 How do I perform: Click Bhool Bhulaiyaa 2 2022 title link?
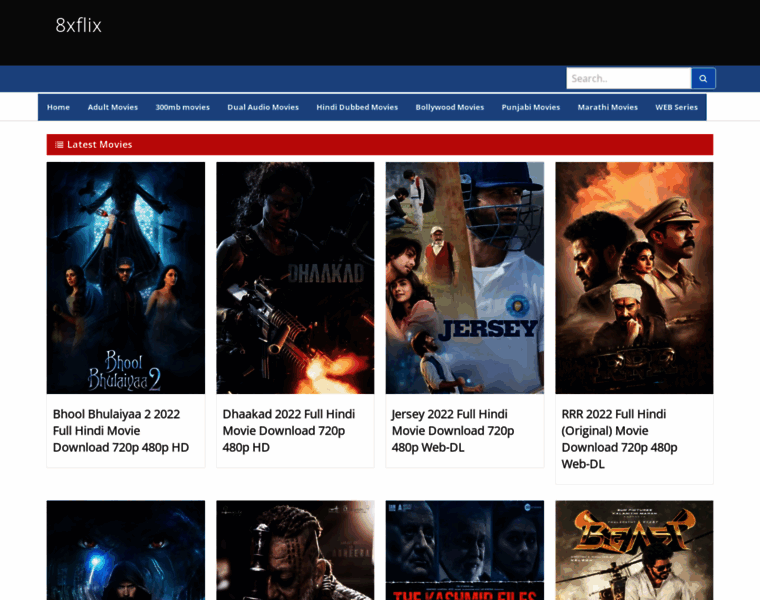click(x=121, y=431)
